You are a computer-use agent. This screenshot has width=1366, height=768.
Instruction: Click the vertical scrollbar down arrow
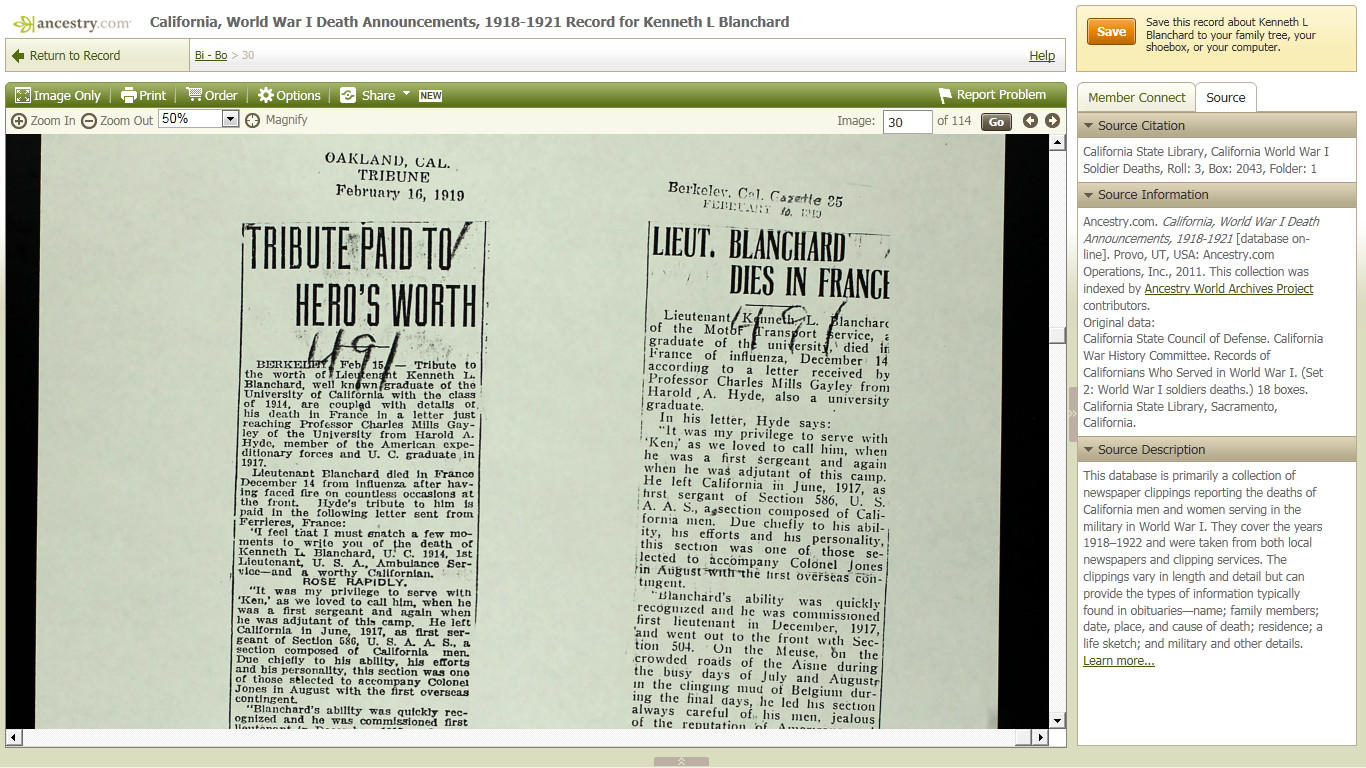click(x=1057, y=720)
